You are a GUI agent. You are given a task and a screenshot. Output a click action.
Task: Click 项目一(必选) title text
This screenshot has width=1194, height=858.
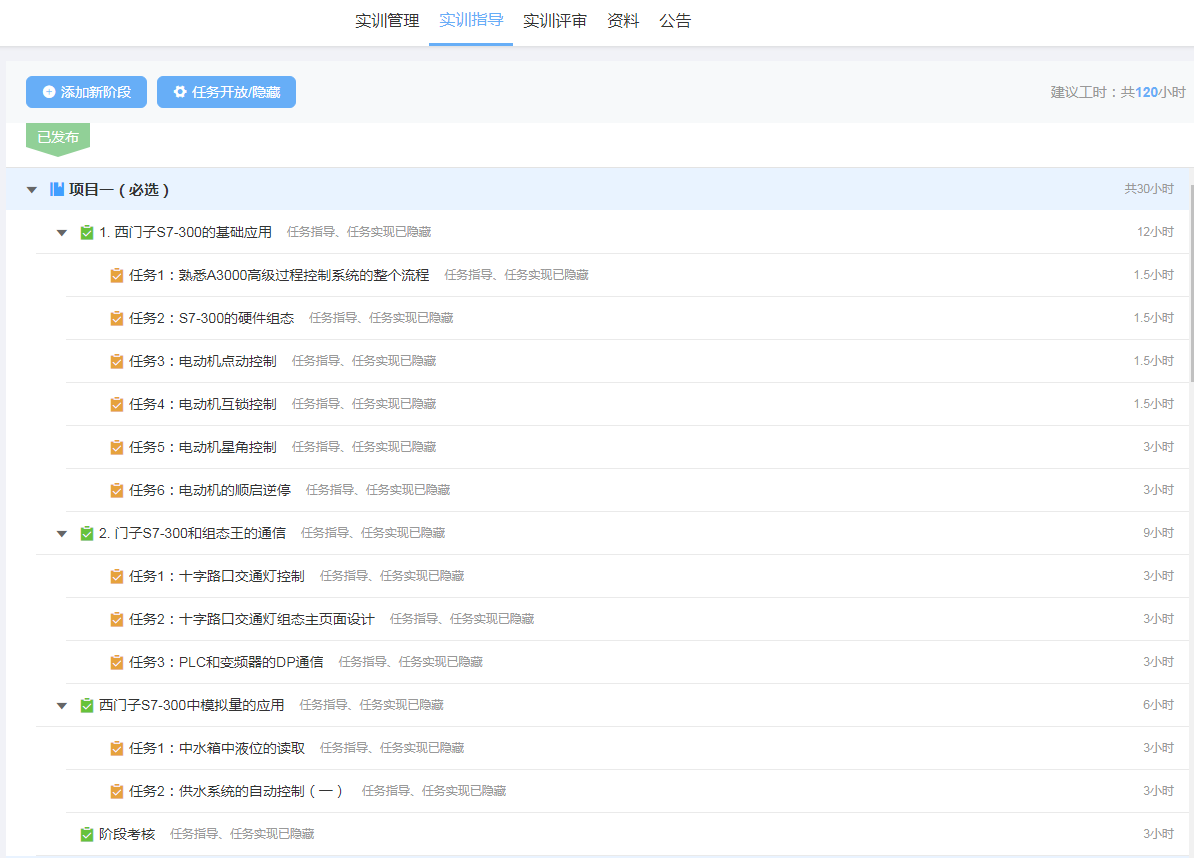pos(119,190)
